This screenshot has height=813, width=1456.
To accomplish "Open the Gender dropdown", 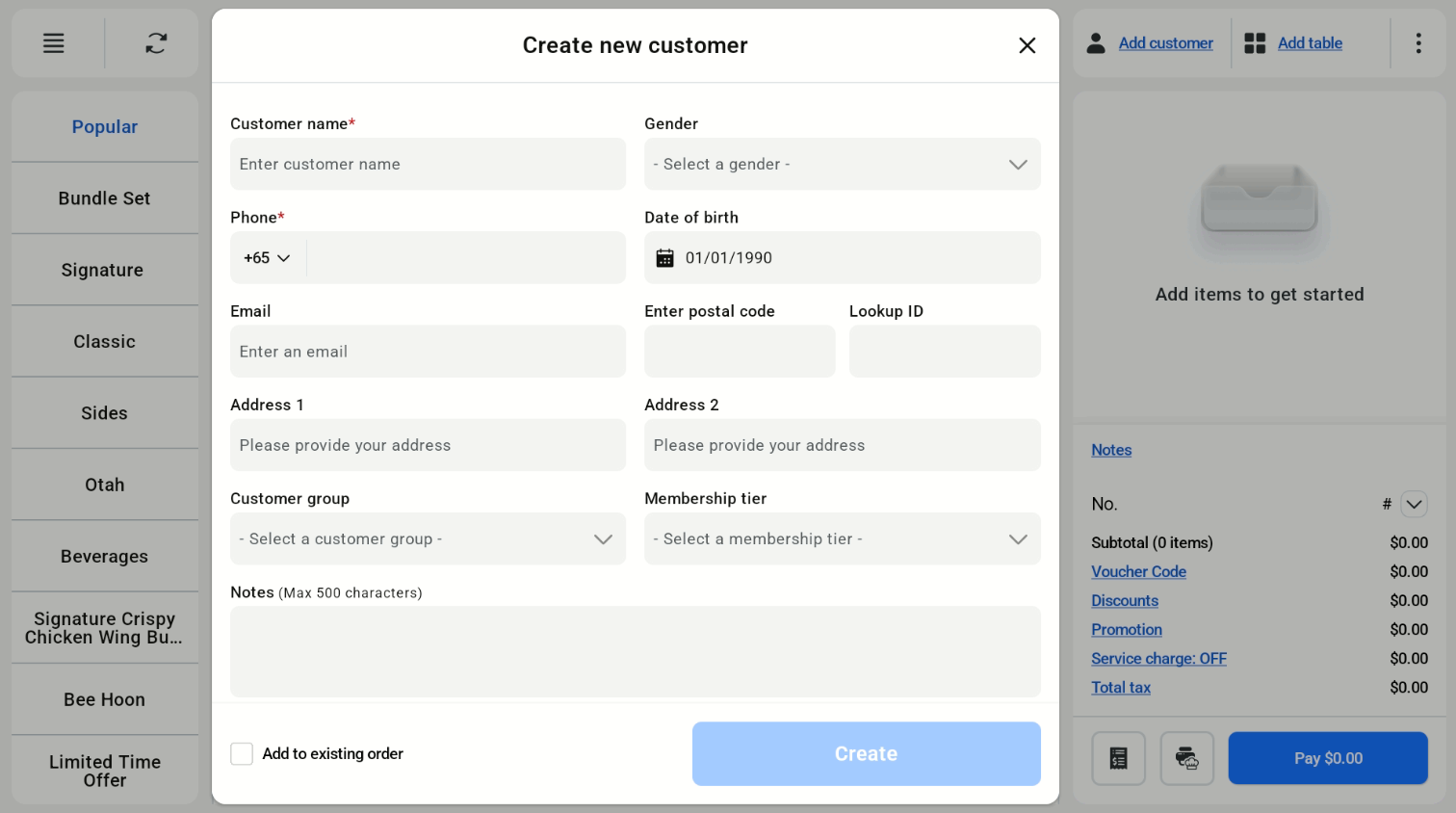I will (843, 164).
